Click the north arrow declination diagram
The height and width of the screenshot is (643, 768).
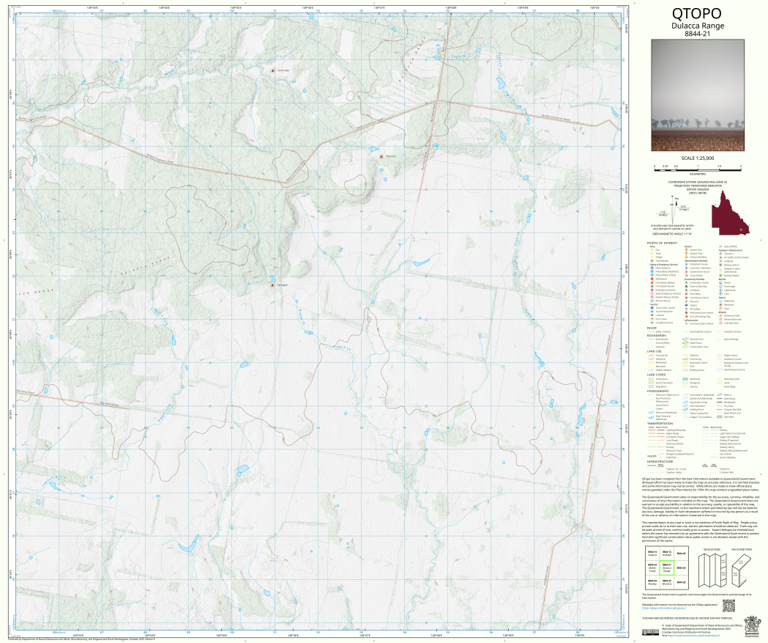(x=674, y=209)
